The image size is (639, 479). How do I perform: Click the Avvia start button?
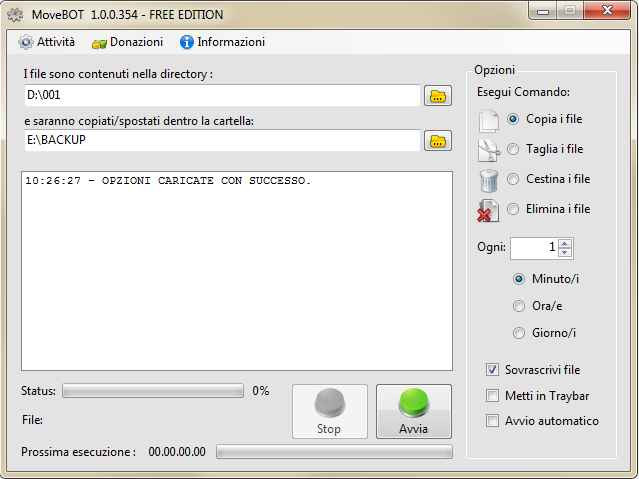pos(414,411)
